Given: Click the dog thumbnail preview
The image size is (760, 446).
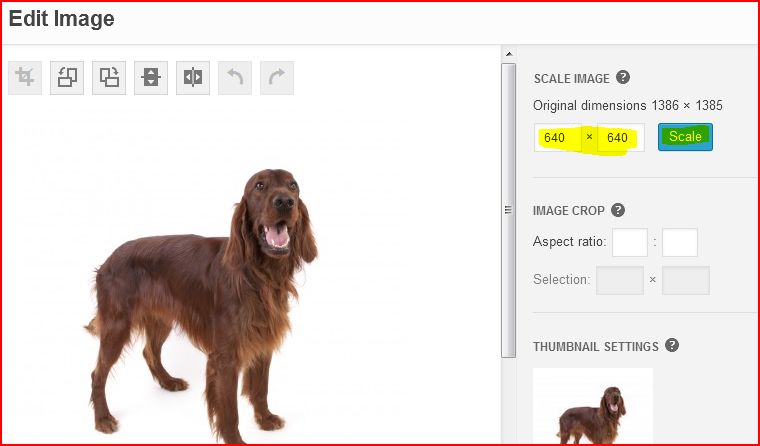Looking at the screenshot, I should 593,405.
